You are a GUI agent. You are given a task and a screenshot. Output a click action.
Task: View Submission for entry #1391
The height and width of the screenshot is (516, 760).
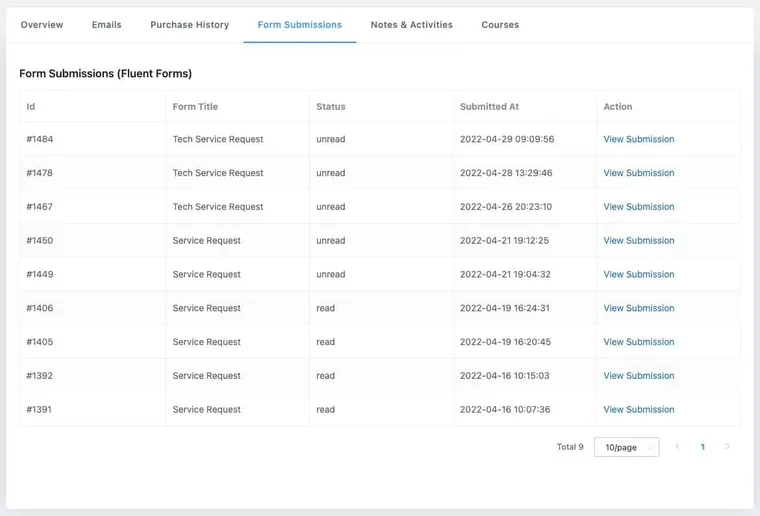click(x=638, y=409)
